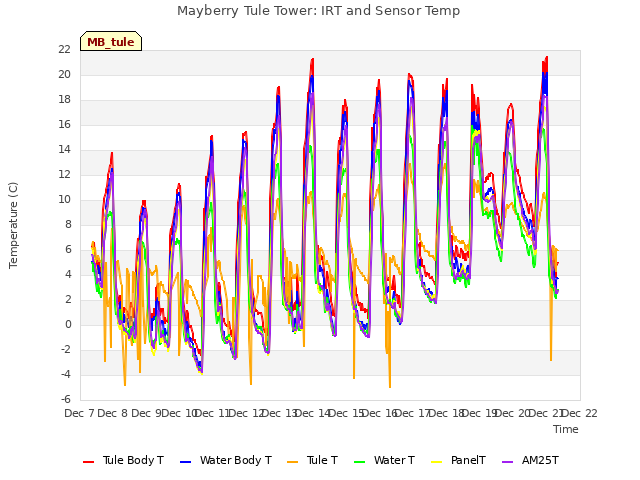Toggle the AM25T legend entry
This screenshot has height=480, width=640.
530,460
